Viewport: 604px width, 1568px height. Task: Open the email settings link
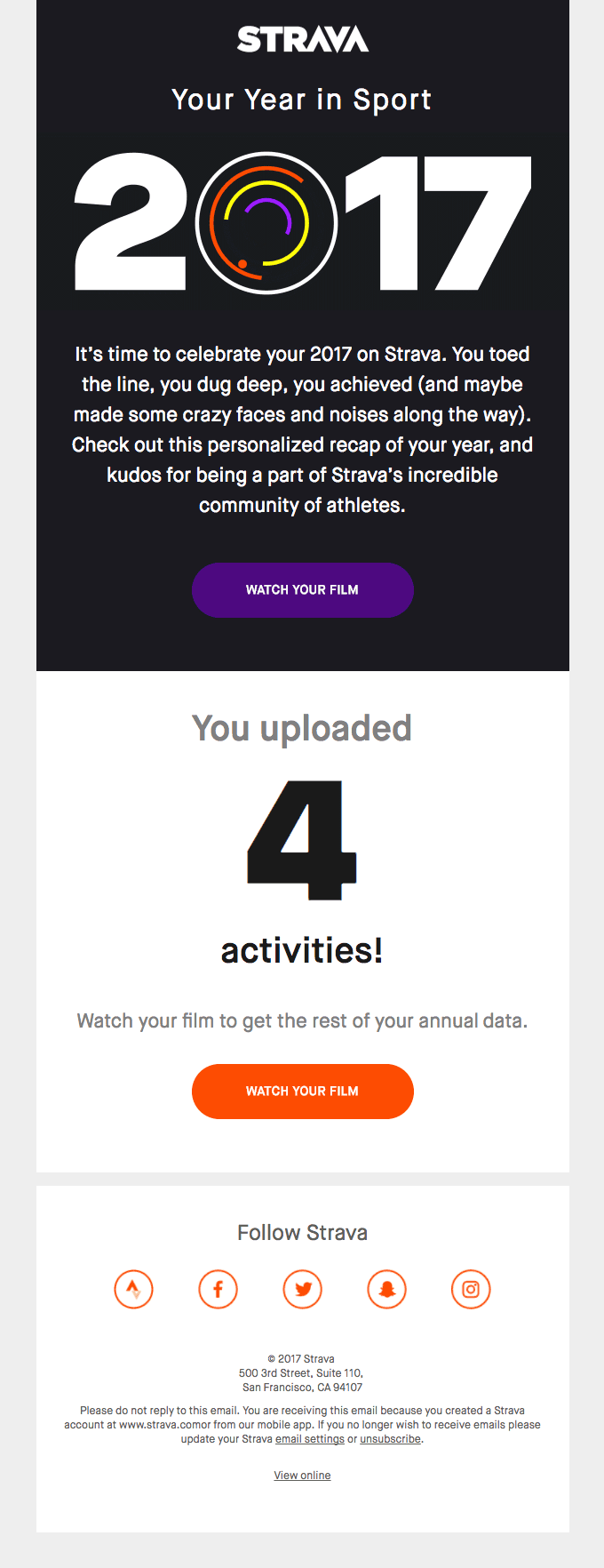click(x=310, y=1439)
